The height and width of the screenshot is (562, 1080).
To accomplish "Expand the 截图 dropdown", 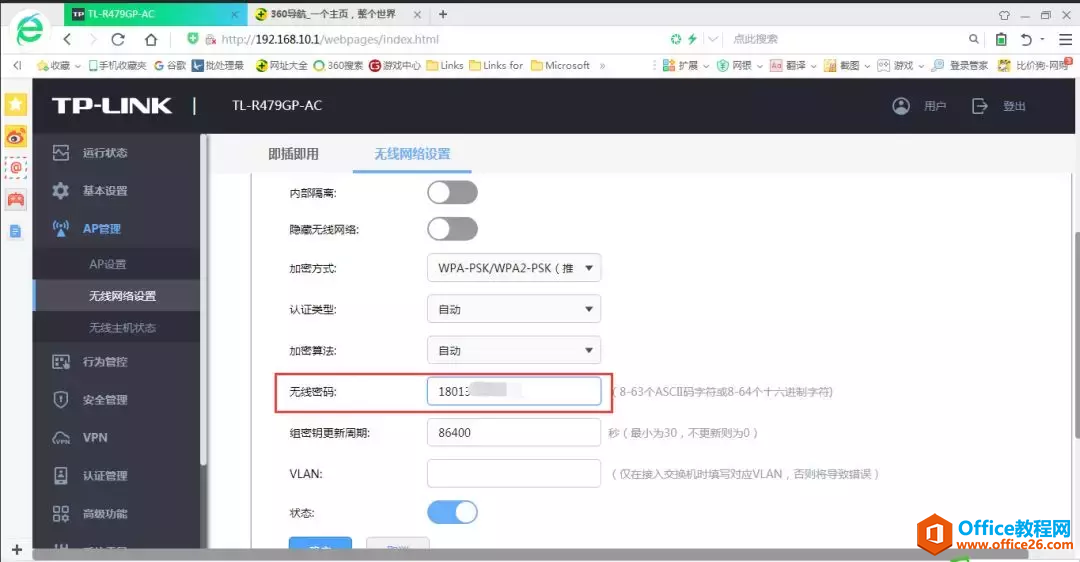I will tap(867, 66).
